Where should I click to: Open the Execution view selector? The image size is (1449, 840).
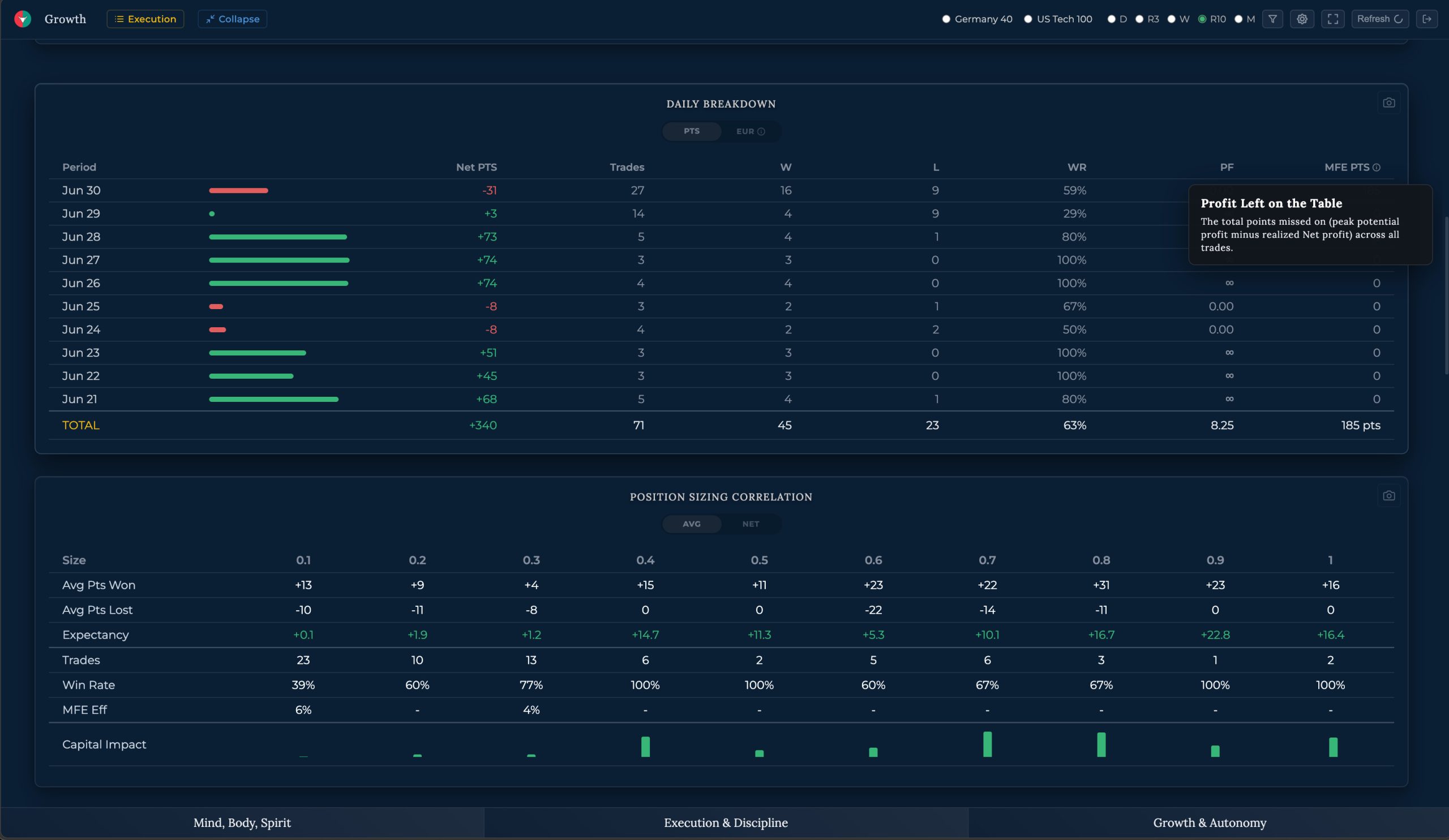coord(145,19)
